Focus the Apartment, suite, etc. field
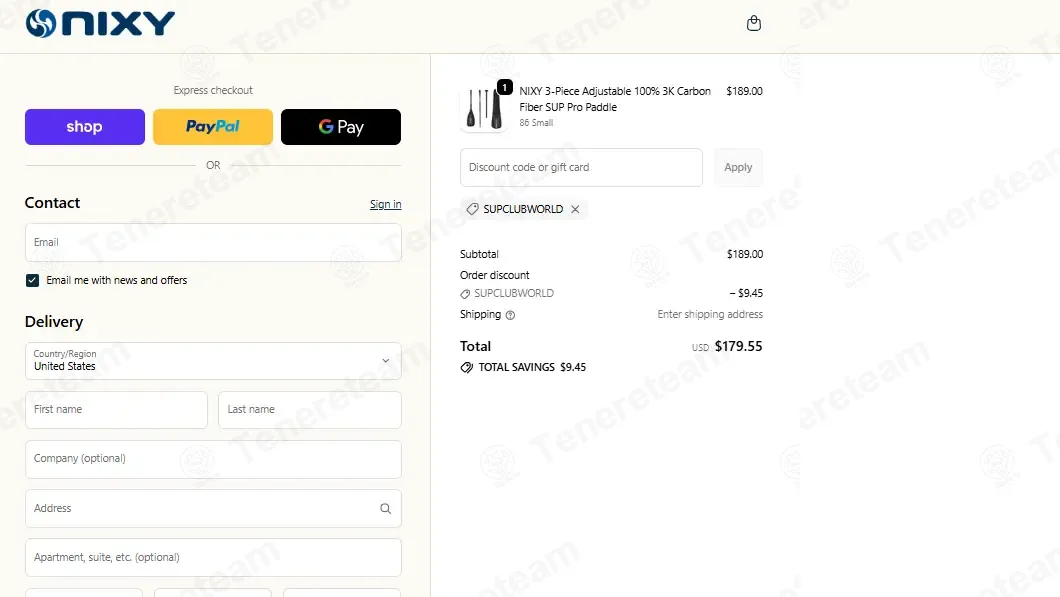 click(x=213, y=558)
